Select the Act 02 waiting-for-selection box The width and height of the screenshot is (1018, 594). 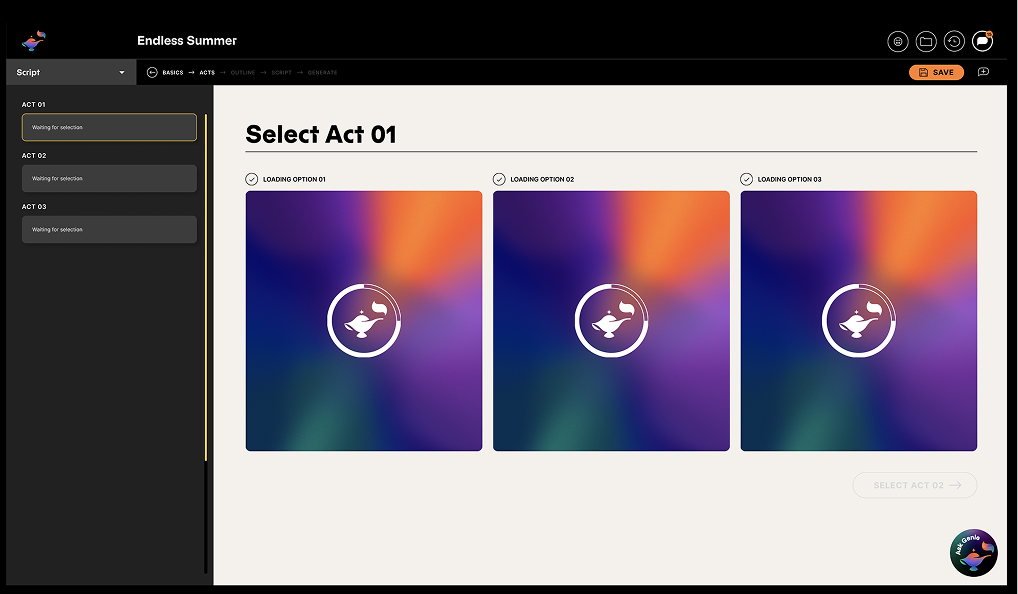coord(109,178)
